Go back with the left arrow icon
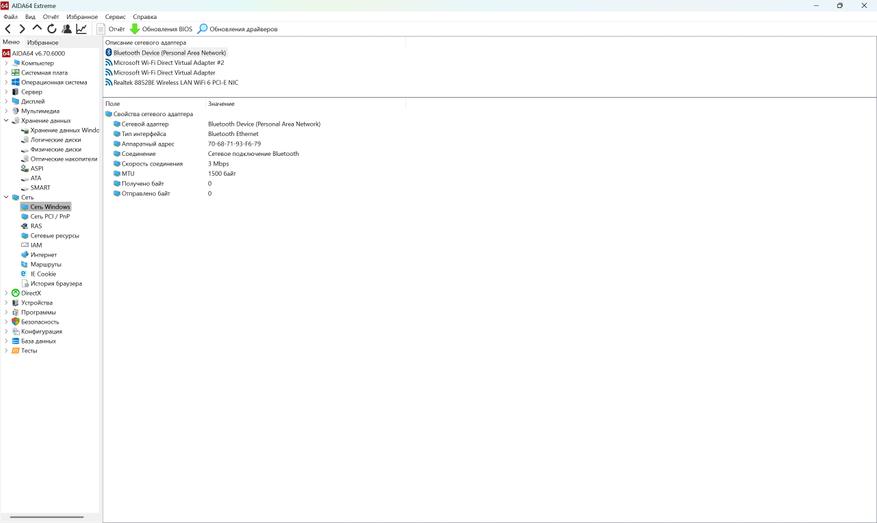The image size is (877, 523). (x=8, y=29)
